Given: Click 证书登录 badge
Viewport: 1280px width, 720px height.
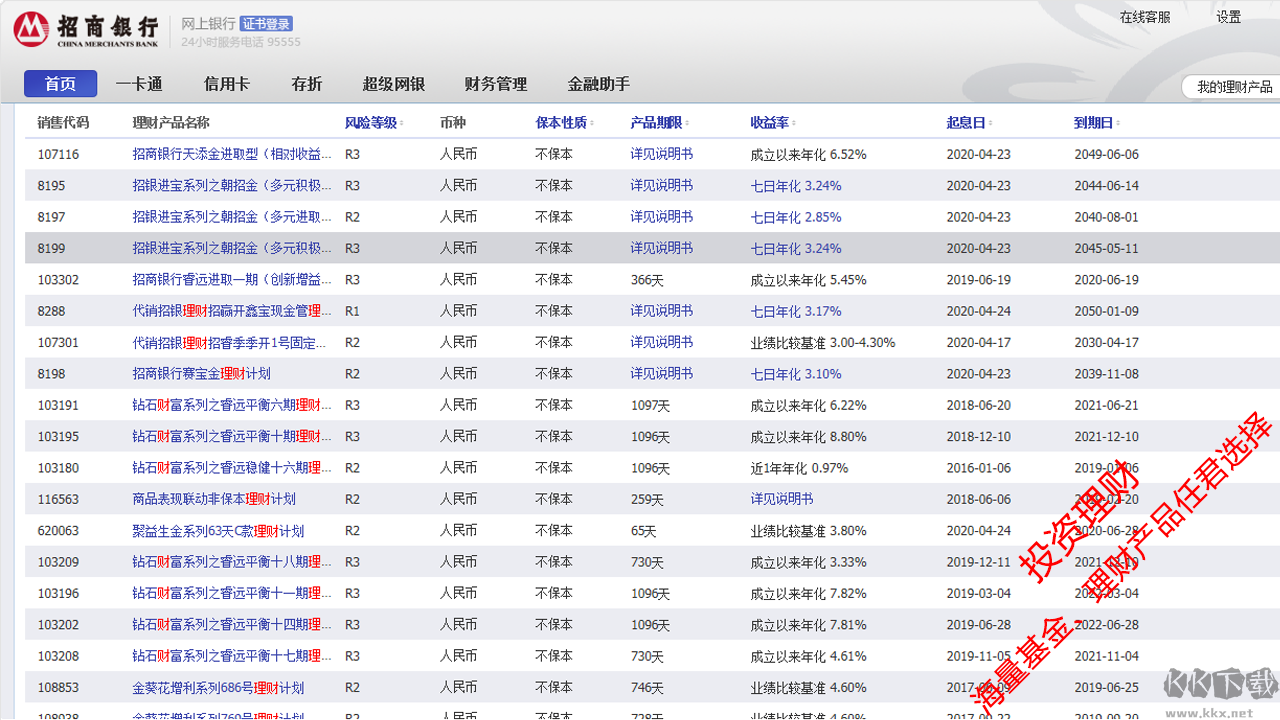Looking at the screenshot, I should pyautogui.click(x=266, y=24).
